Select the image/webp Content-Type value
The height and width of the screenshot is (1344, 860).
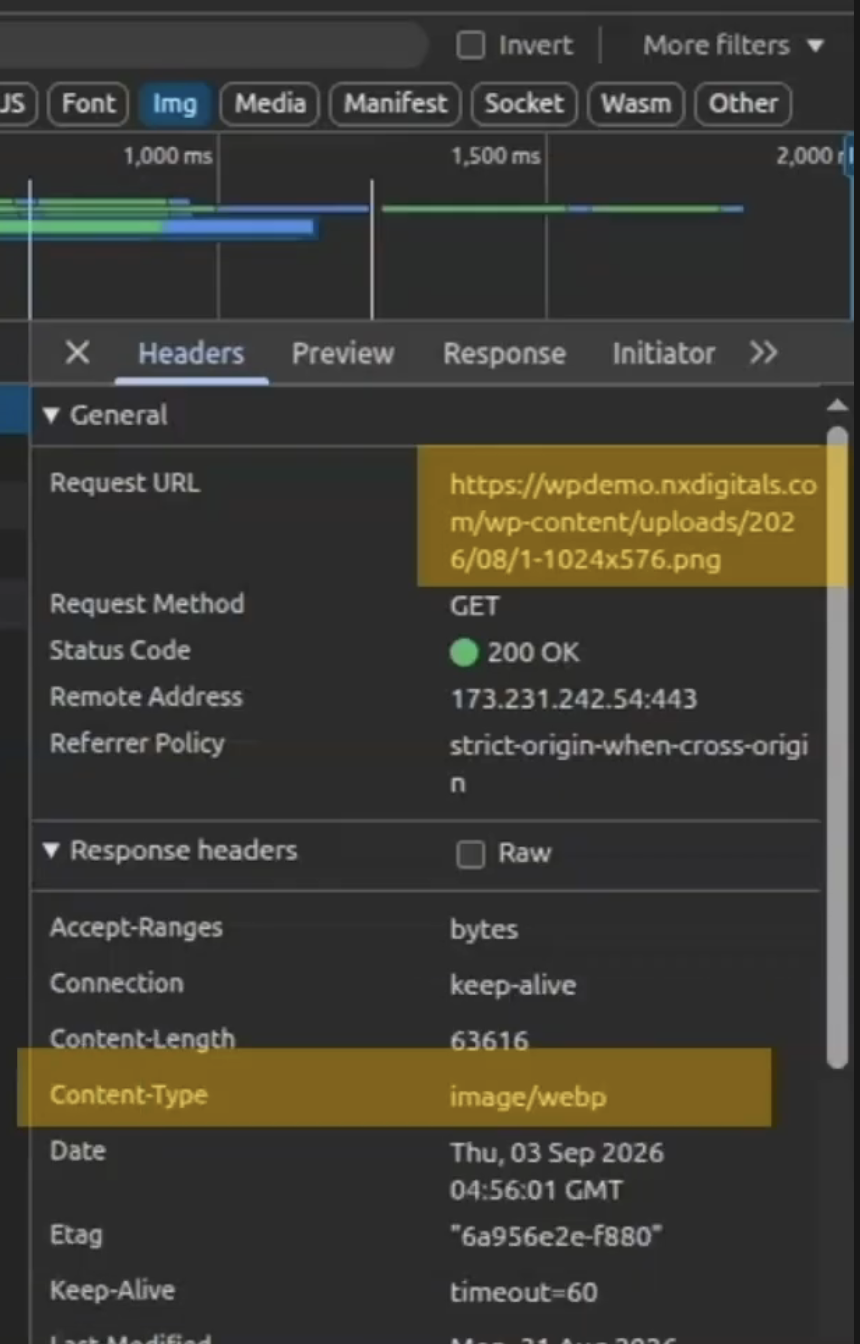[x=528, y=1097]
